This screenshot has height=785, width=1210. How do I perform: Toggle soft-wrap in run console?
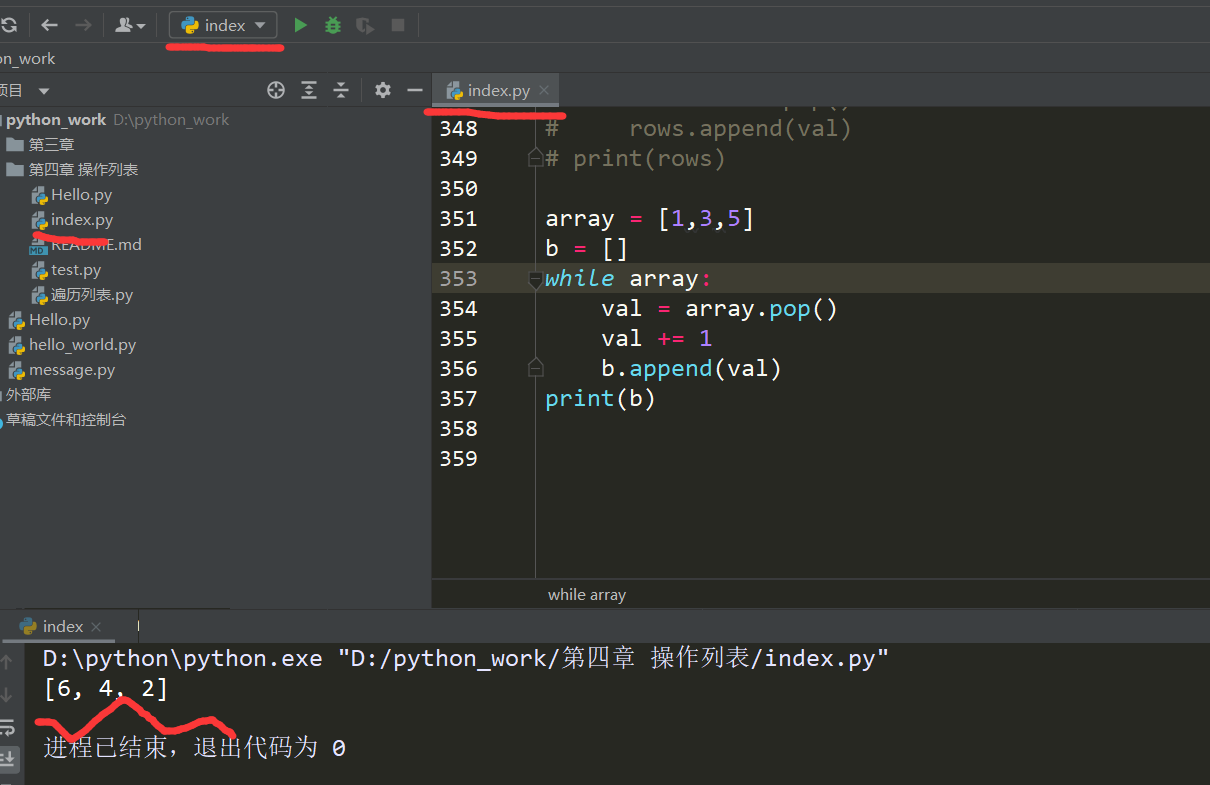pos(8,727)
